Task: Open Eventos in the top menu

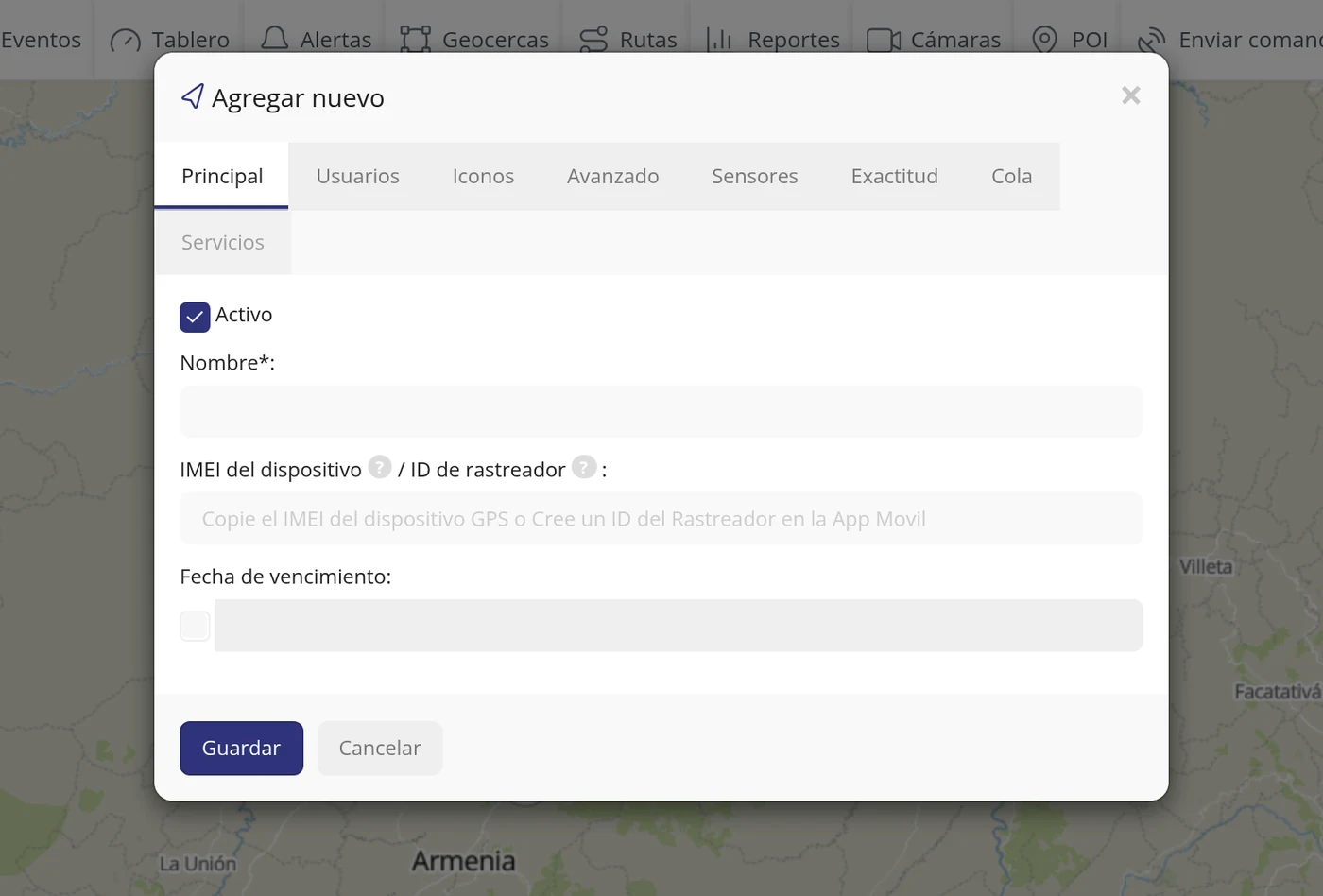Action: coord(42,40)
